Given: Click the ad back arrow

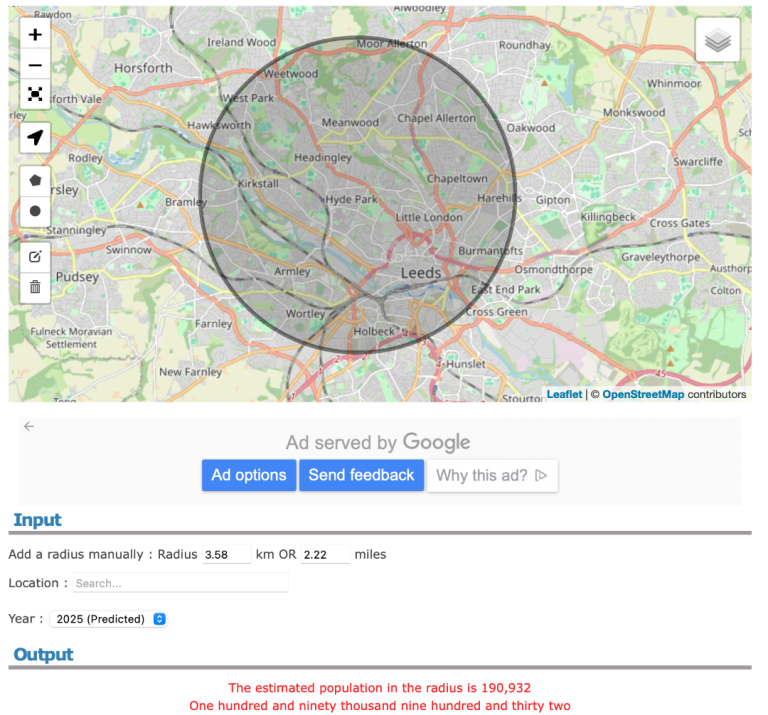Looking at the screenshot, I should pos(29,426).
